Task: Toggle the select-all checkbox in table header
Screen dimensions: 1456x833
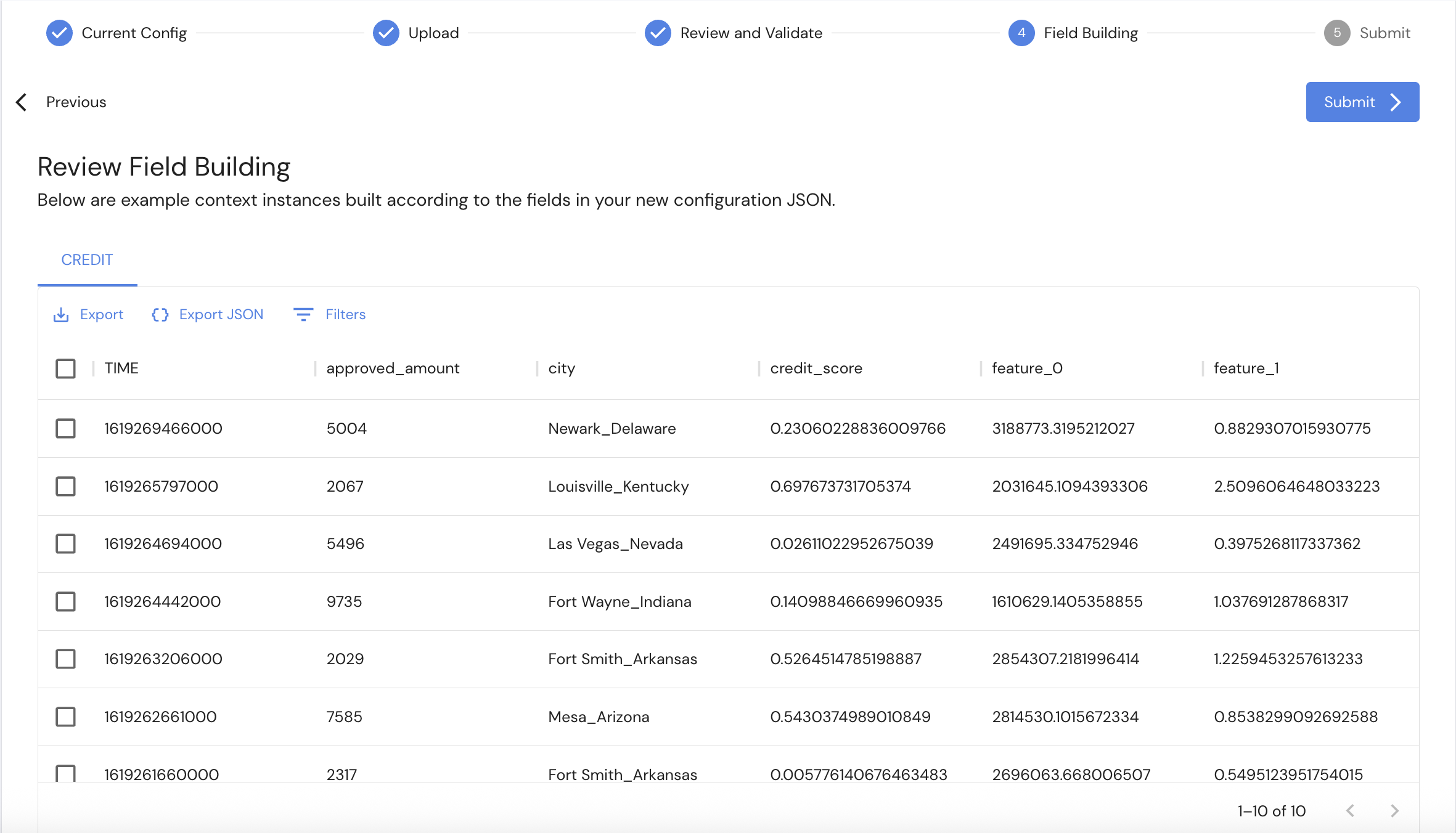Action: tap(65, 368)
